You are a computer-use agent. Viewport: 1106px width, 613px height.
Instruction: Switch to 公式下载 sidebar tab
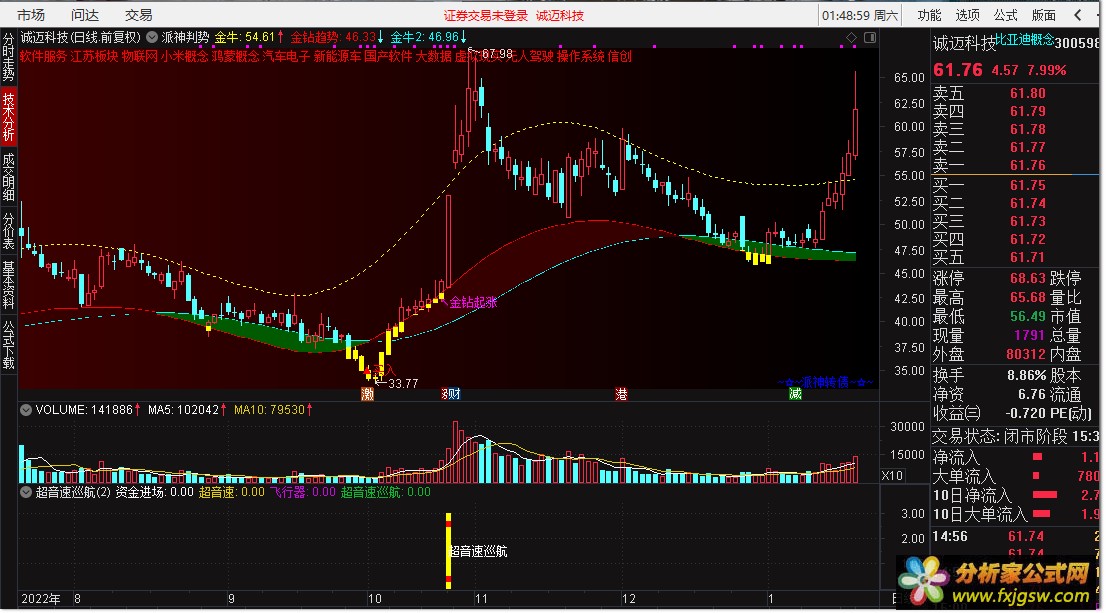(8, 345)
